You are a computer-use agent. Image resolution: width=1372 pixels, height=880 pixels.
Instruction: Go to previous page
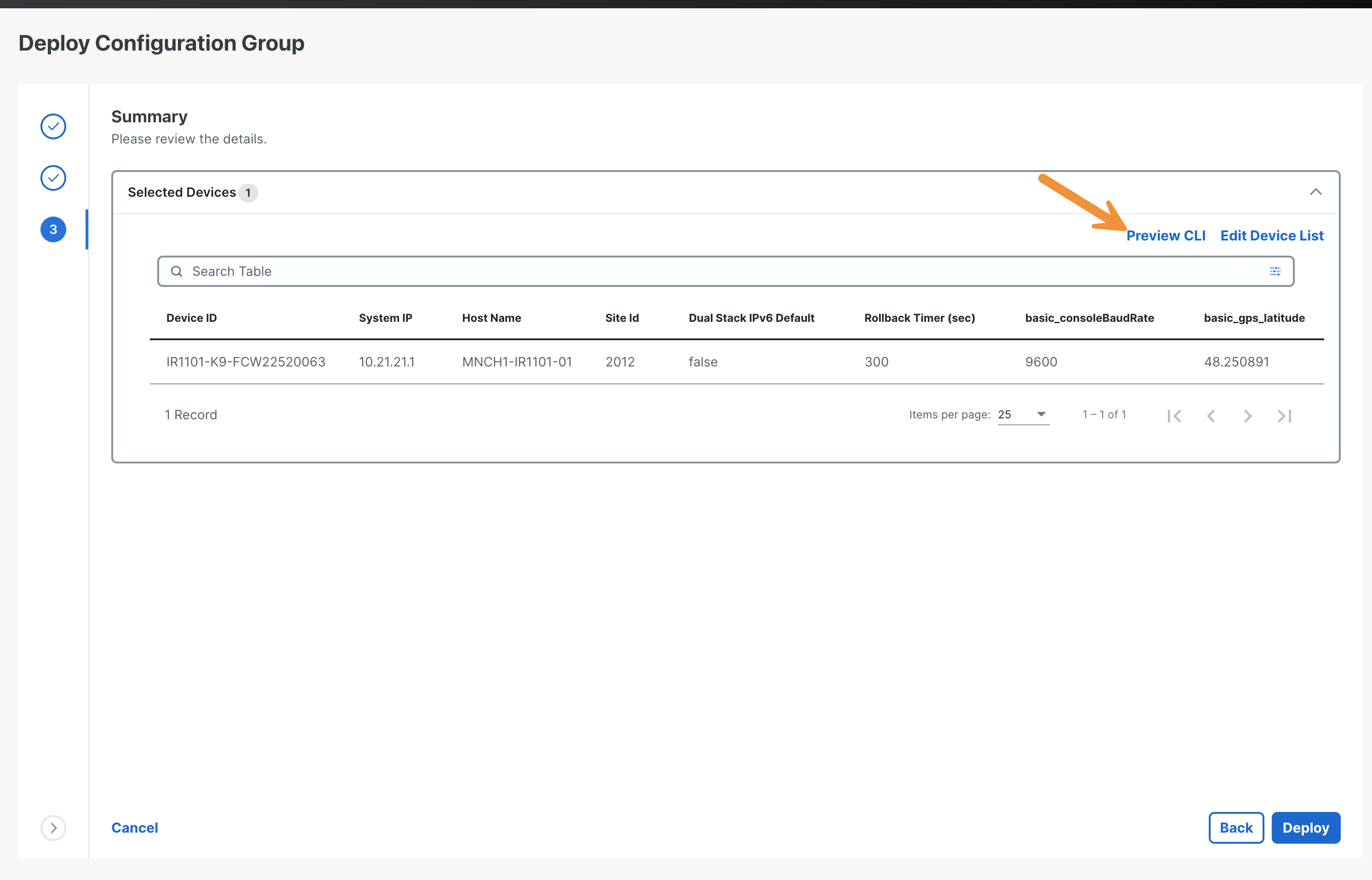(x=1210, y=416)
